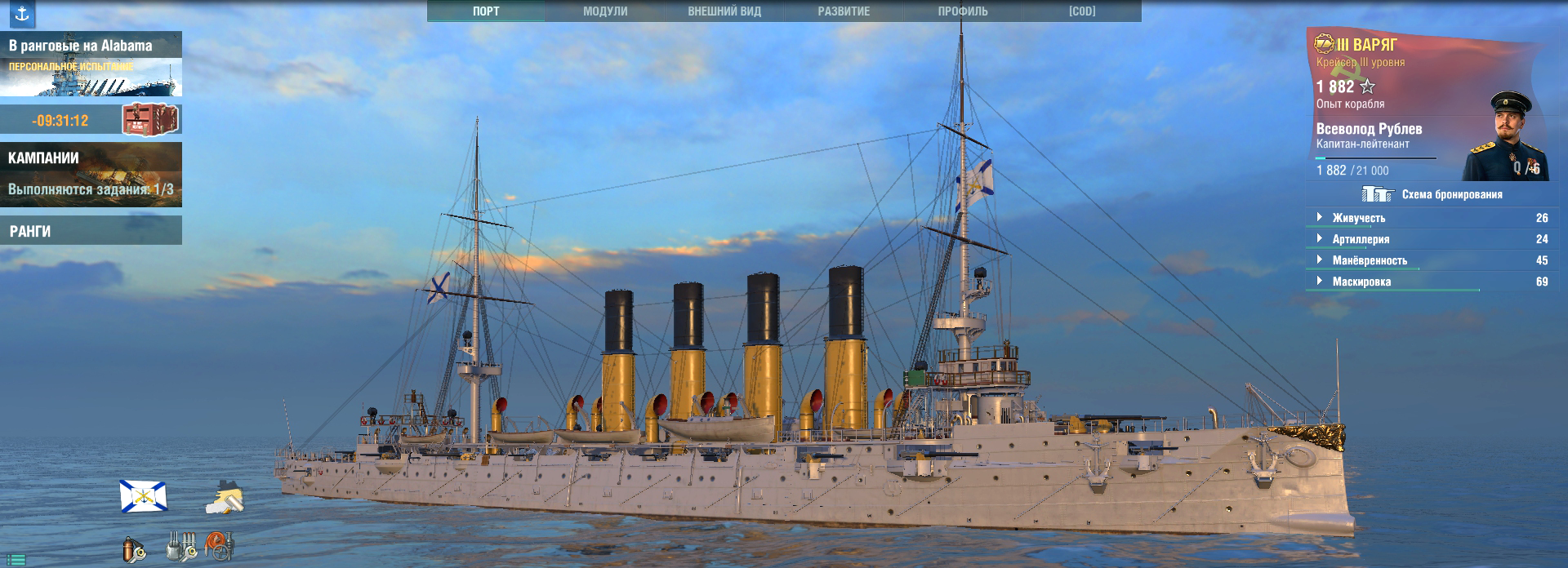Open the gun turret upgrade icon

[181, 545]
